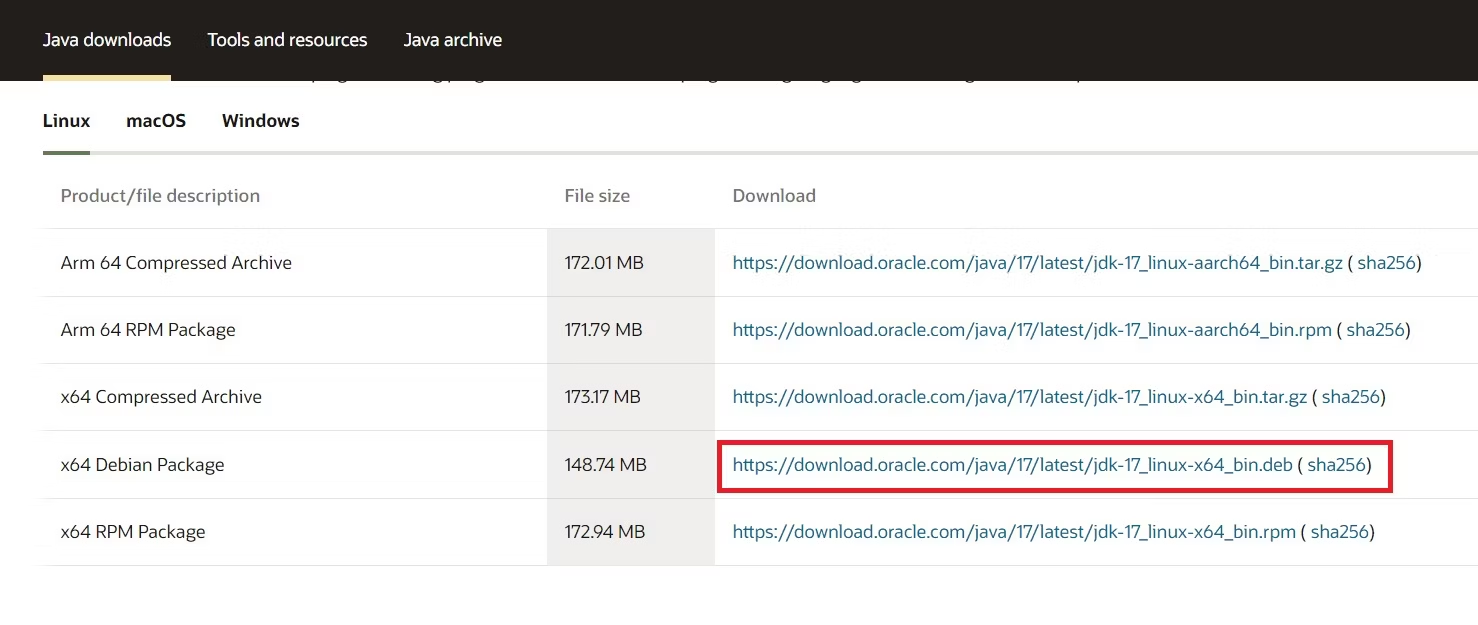
Task: Click the 171.79 MB file size
Action: coord(603,330)
